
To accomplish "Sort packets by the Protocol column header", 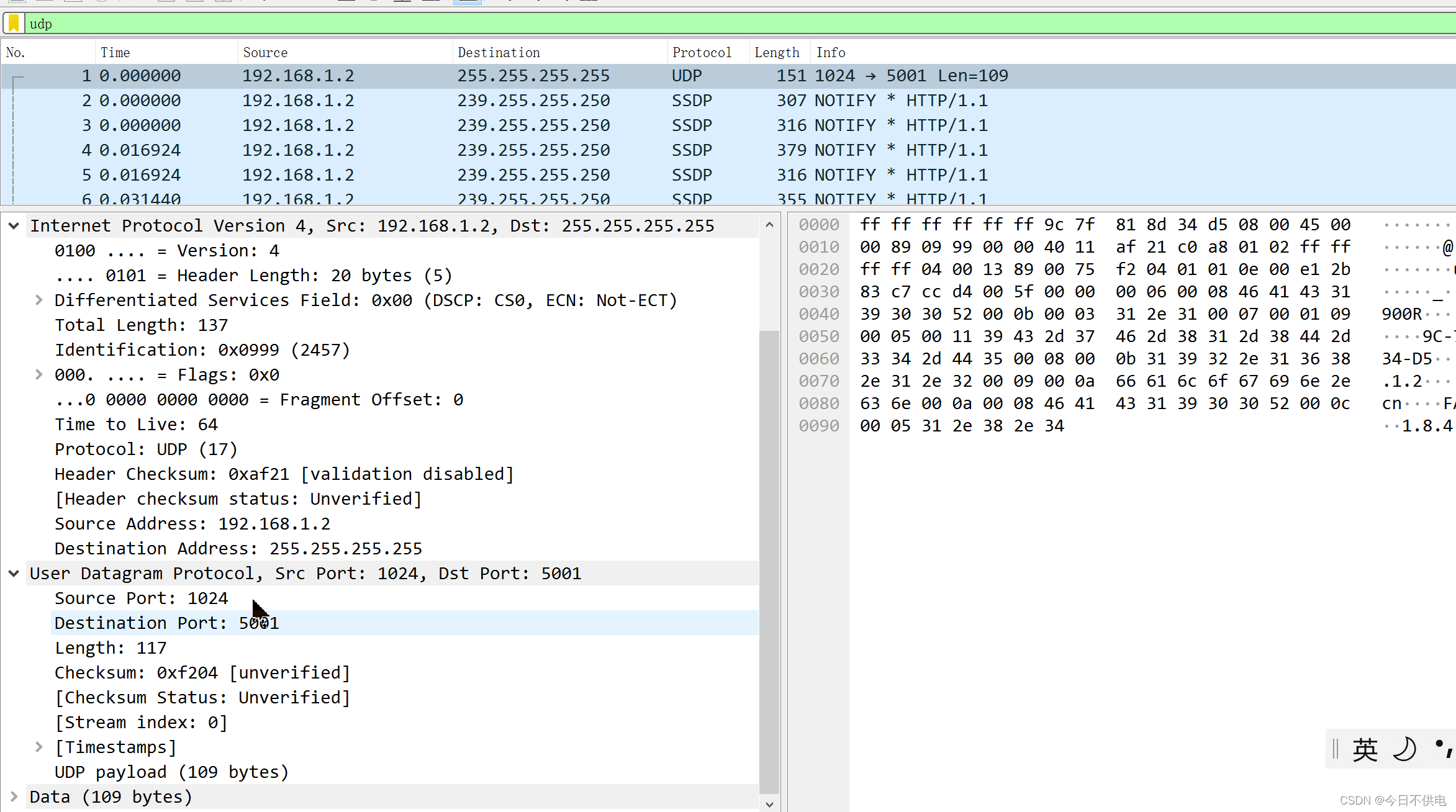I will pos(702,53).
